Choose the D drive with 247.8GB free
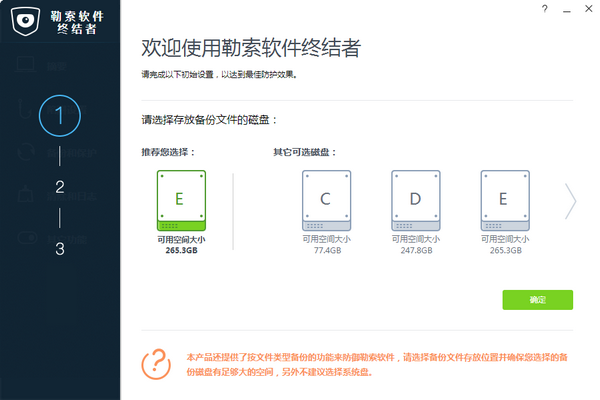The width and height of the screenshot is (600, 400). point(416,201)
